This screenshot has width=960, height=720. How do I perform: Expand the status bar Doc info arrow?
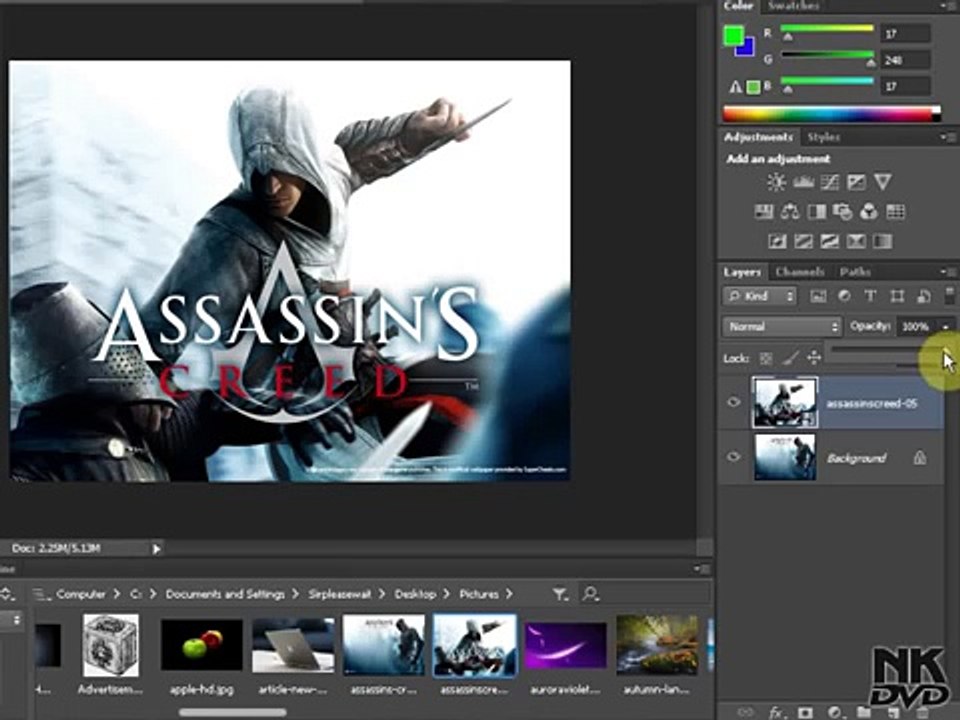coord(156,549)
